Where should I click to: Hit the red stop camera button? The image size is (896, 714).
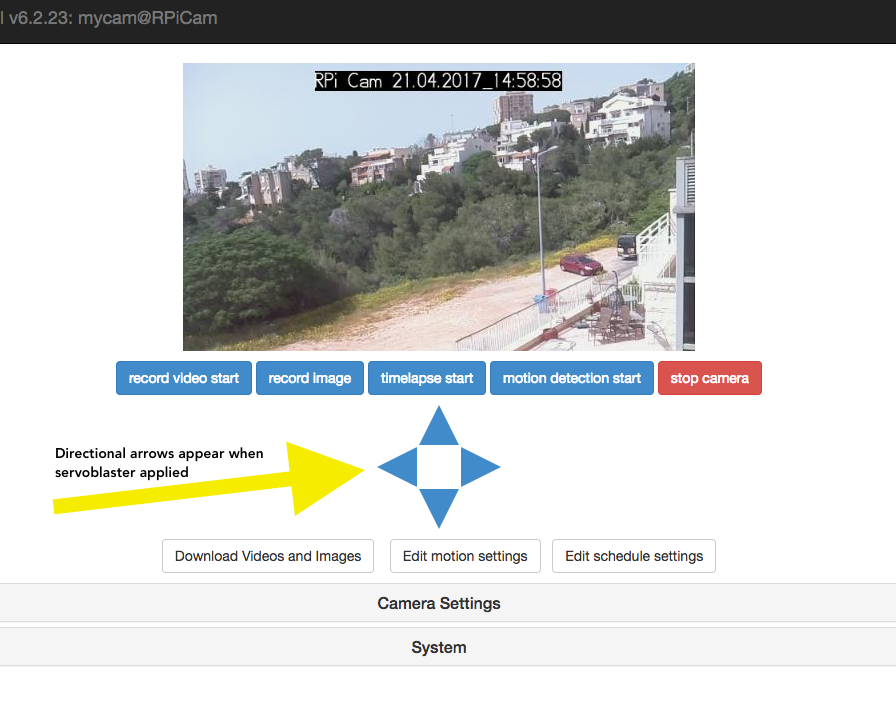[709, 378]
